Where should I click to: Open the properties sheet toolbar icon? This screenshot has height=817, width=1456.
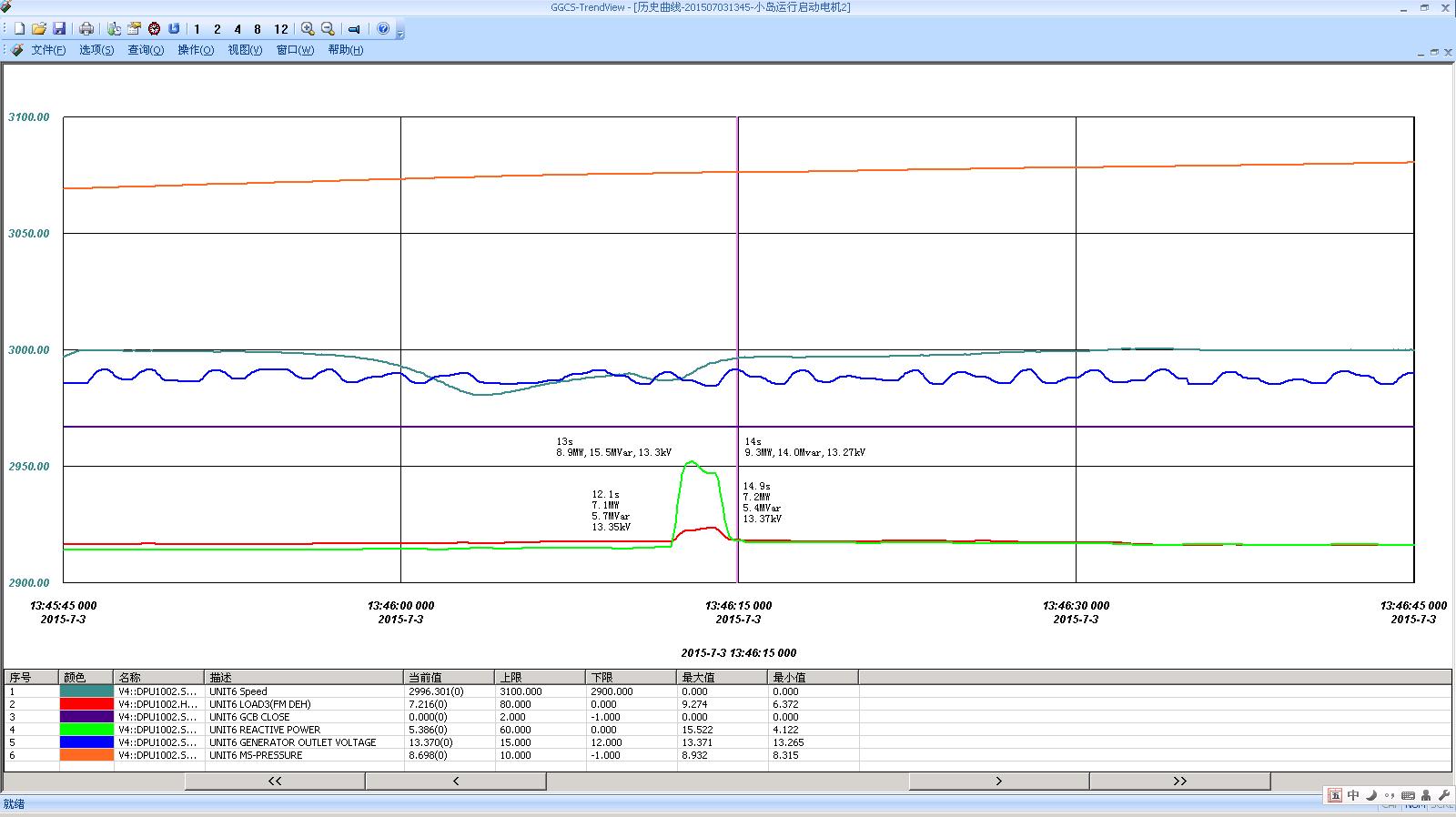click(134, 29)
